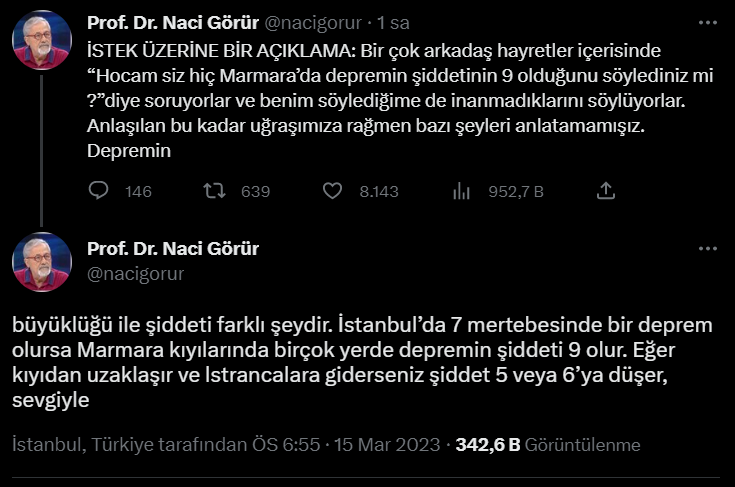
Task: Click the @nacigorur handle in first tweet
Action: click(312, 22)
